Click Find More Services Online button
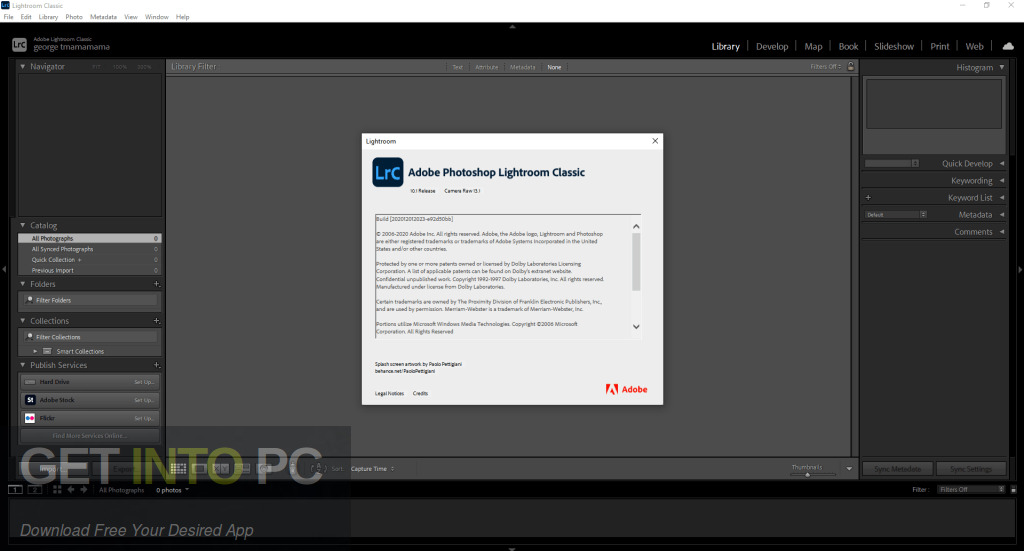The height and width of the screenshot is (551, 1024). pos(89,435)
